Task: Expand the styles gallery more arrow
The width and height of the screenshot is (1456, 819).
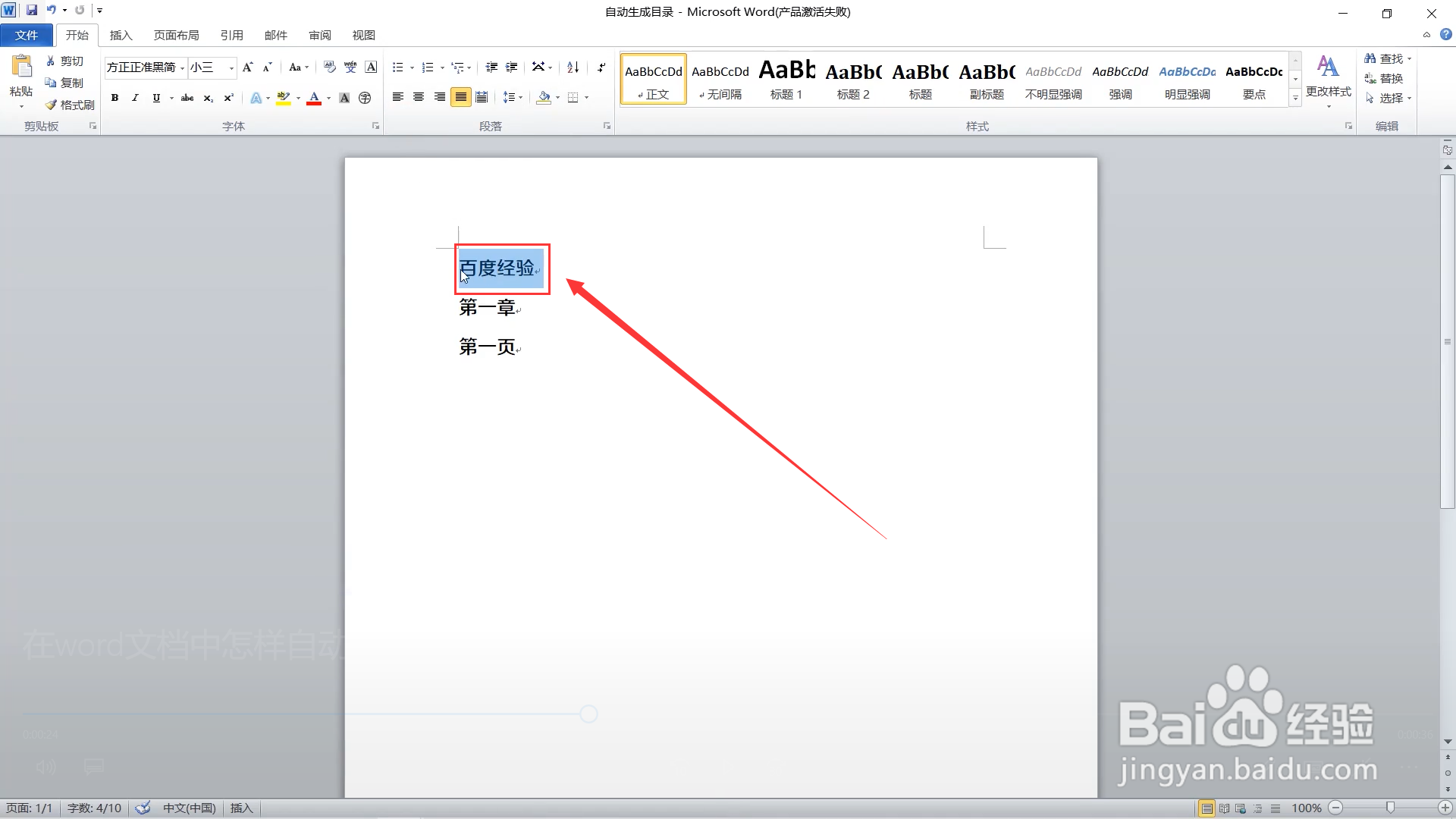Action: 1295,98
